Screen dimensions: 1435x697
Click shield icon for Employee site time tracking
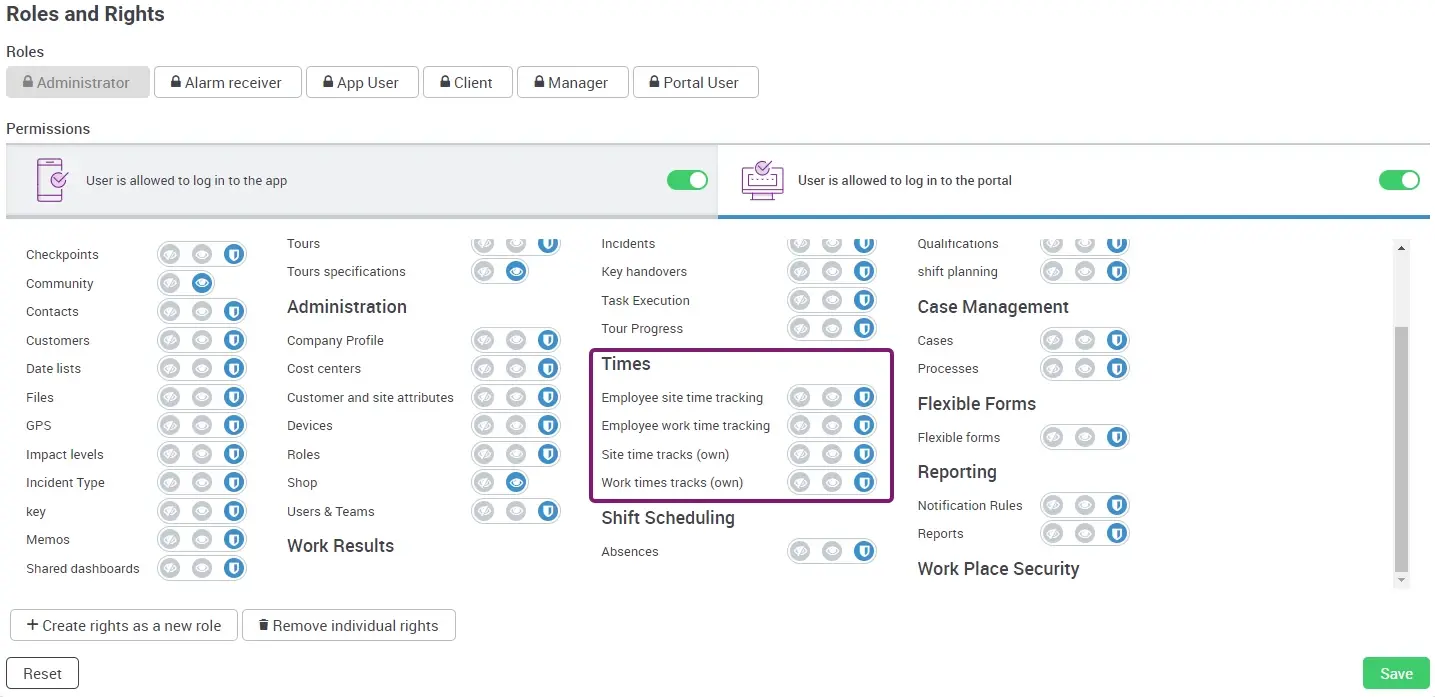coord(864,397)
